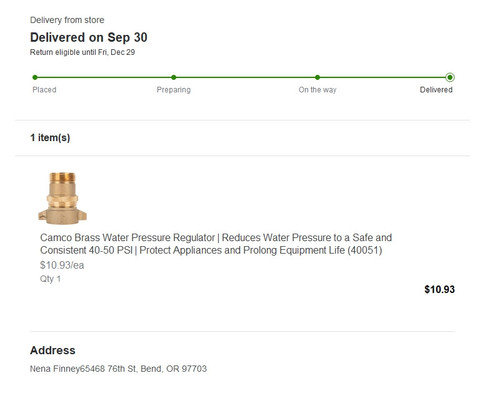500x416 pixels.
Task: Click the $10.93/ea unit price
Action: [62, 265]
